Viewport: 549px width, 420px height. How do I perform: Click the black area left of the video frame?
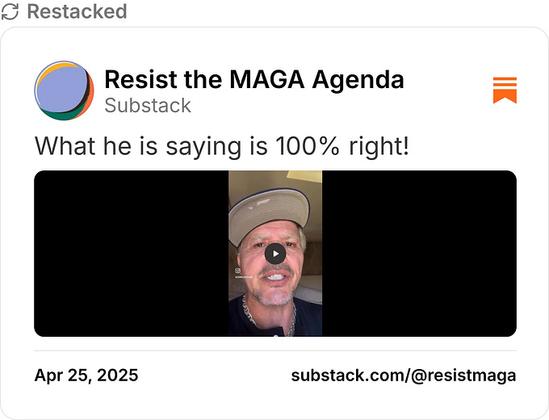point(131,253)
